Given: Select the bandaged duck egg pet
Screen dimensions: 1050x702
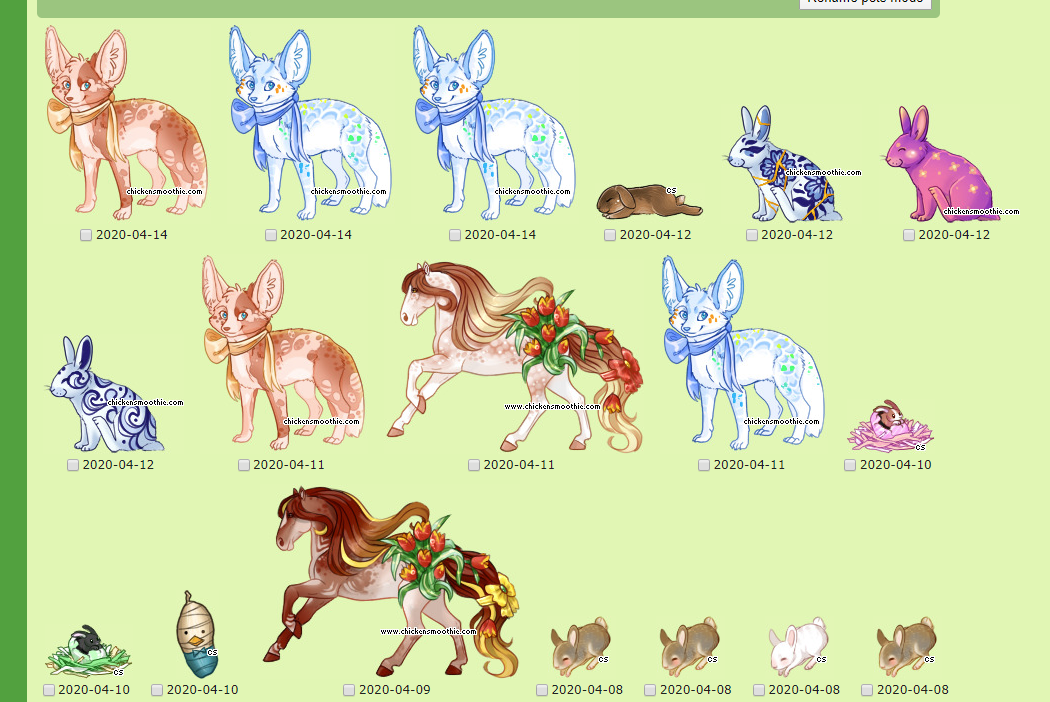Looking at the screenshot, I should (x=197, y=634).
